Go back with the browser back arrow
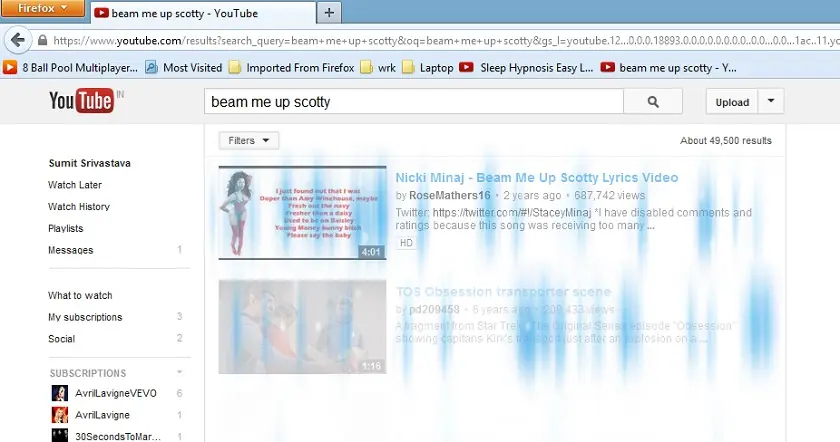Image resolution: width=840 pixels, height=442 pixels. [x=18, y=40]
